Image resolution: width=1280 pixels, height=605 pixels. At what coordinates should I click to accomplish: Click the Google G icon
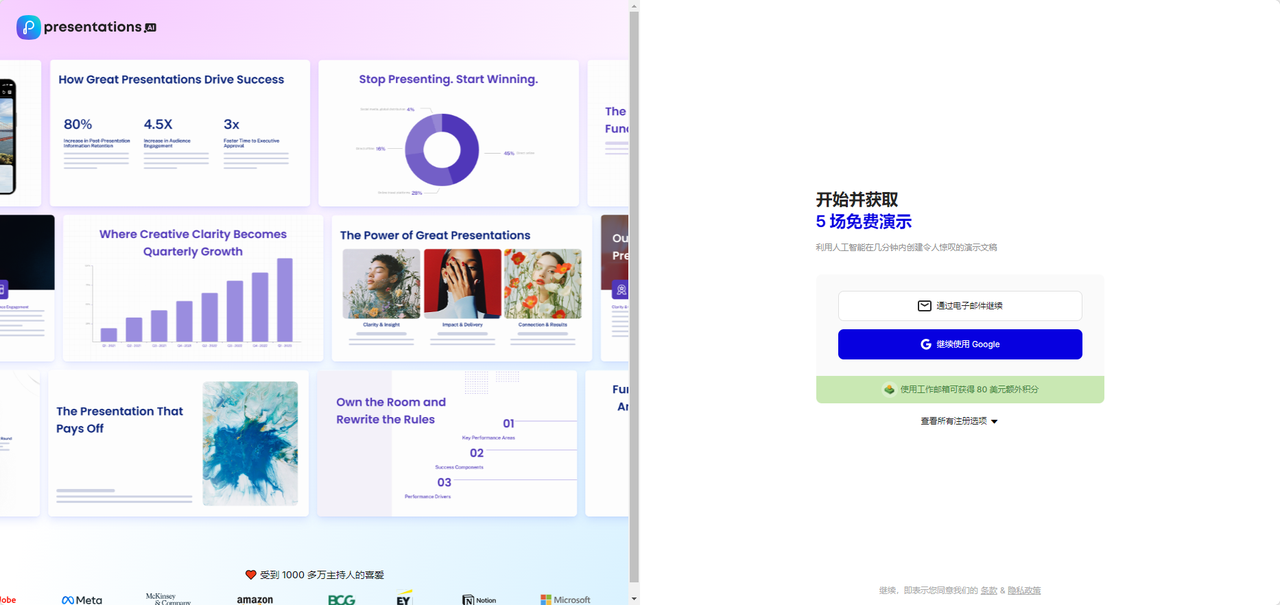coord(926,344)
